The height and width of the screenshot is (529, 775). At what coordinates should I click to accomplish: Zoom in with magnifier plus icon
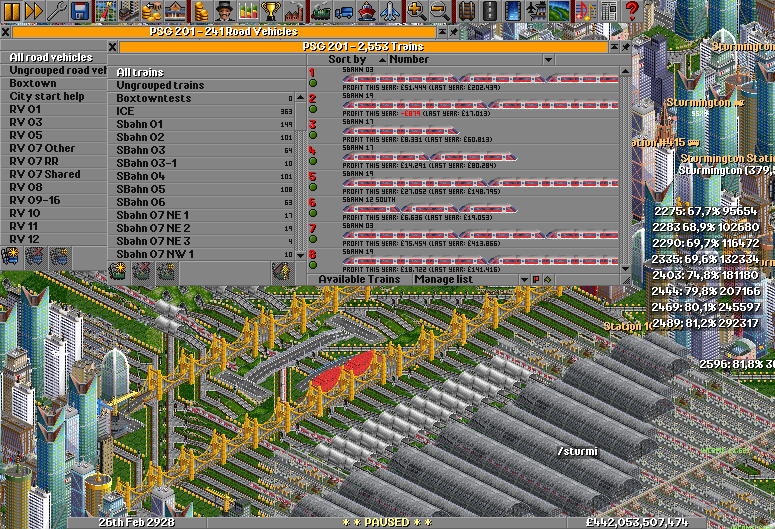tap(416, 11)
